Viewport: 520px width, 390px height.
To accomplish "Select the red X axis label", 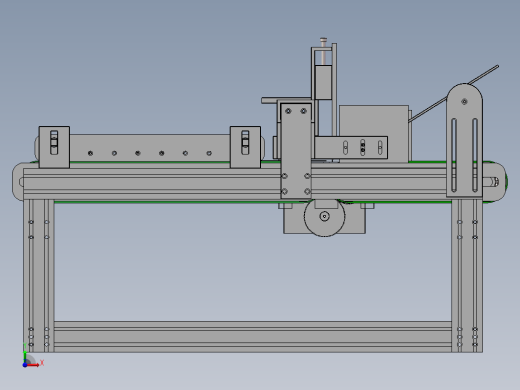I will [x=42, y=362].
